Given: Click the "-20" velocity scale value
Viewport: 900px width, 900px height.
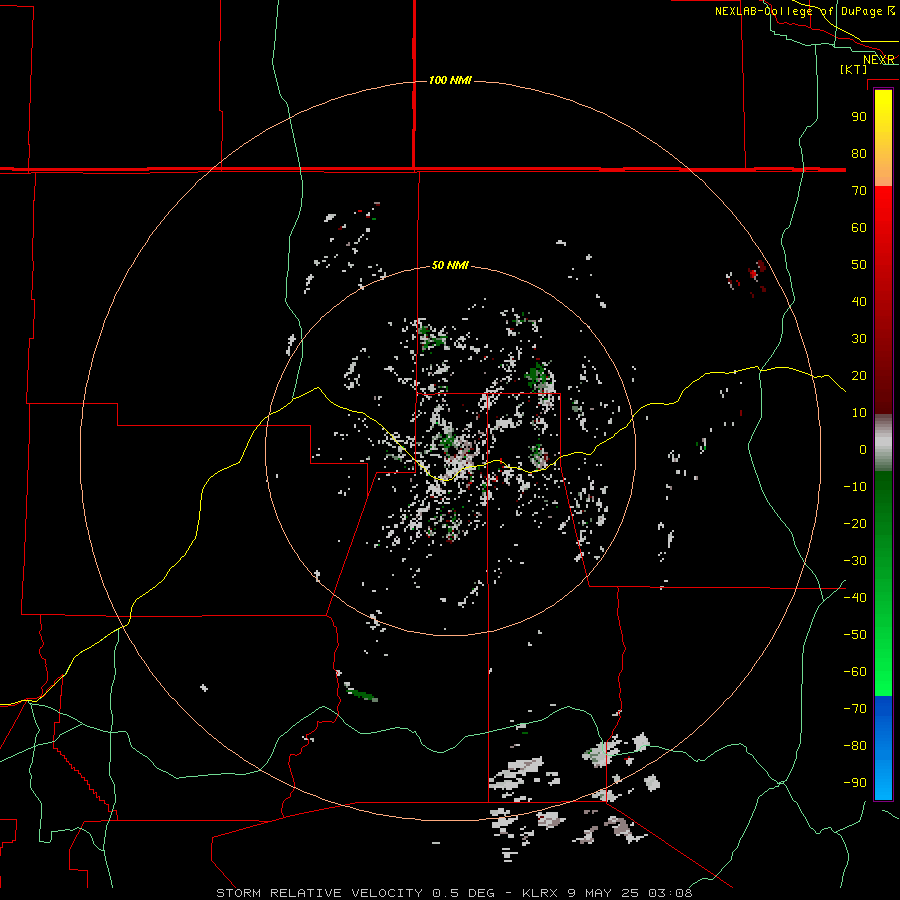Looking at the screenshot, I should click(x=855, y=523).
